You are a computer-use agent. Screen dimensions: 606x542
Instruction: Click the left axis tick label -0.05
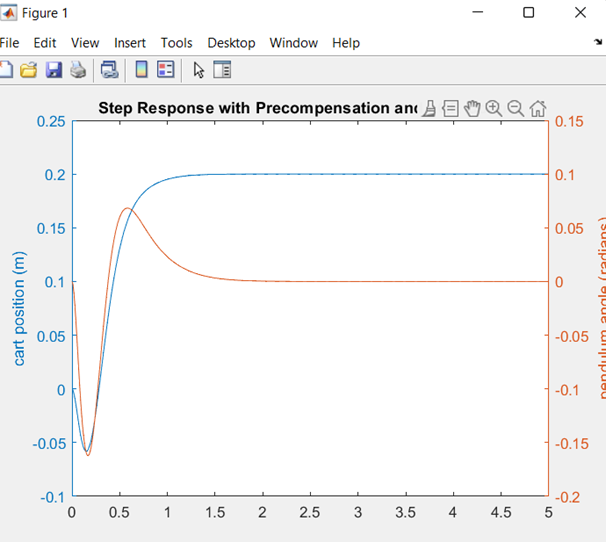[49, 444]
